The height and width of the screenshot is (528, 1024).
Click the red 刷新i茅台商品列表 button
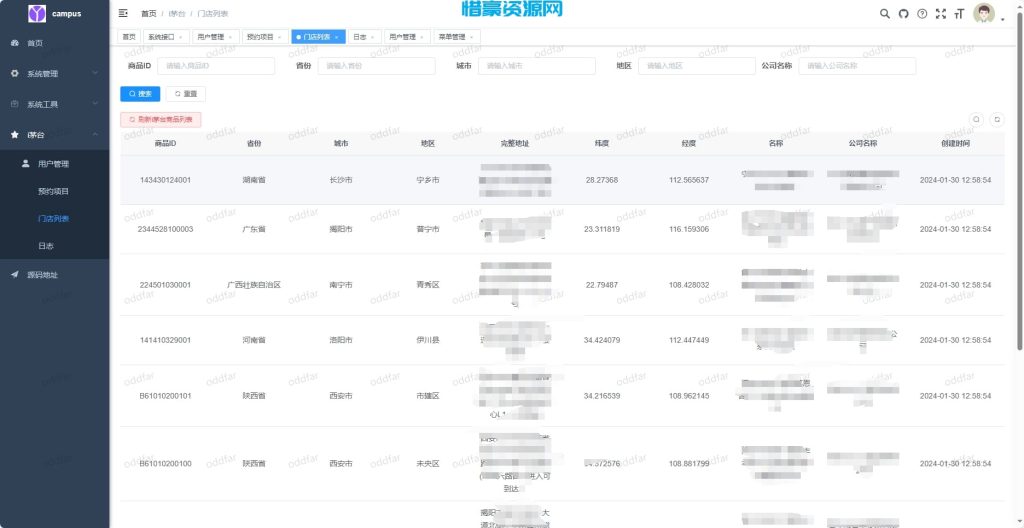point(161,120)
